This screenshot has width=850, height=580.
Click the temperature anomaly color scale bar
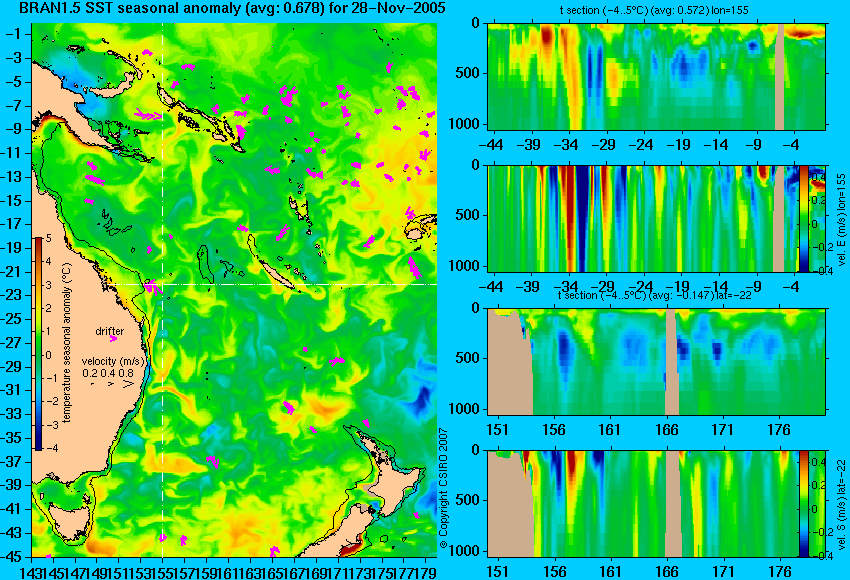coord(39,344)
